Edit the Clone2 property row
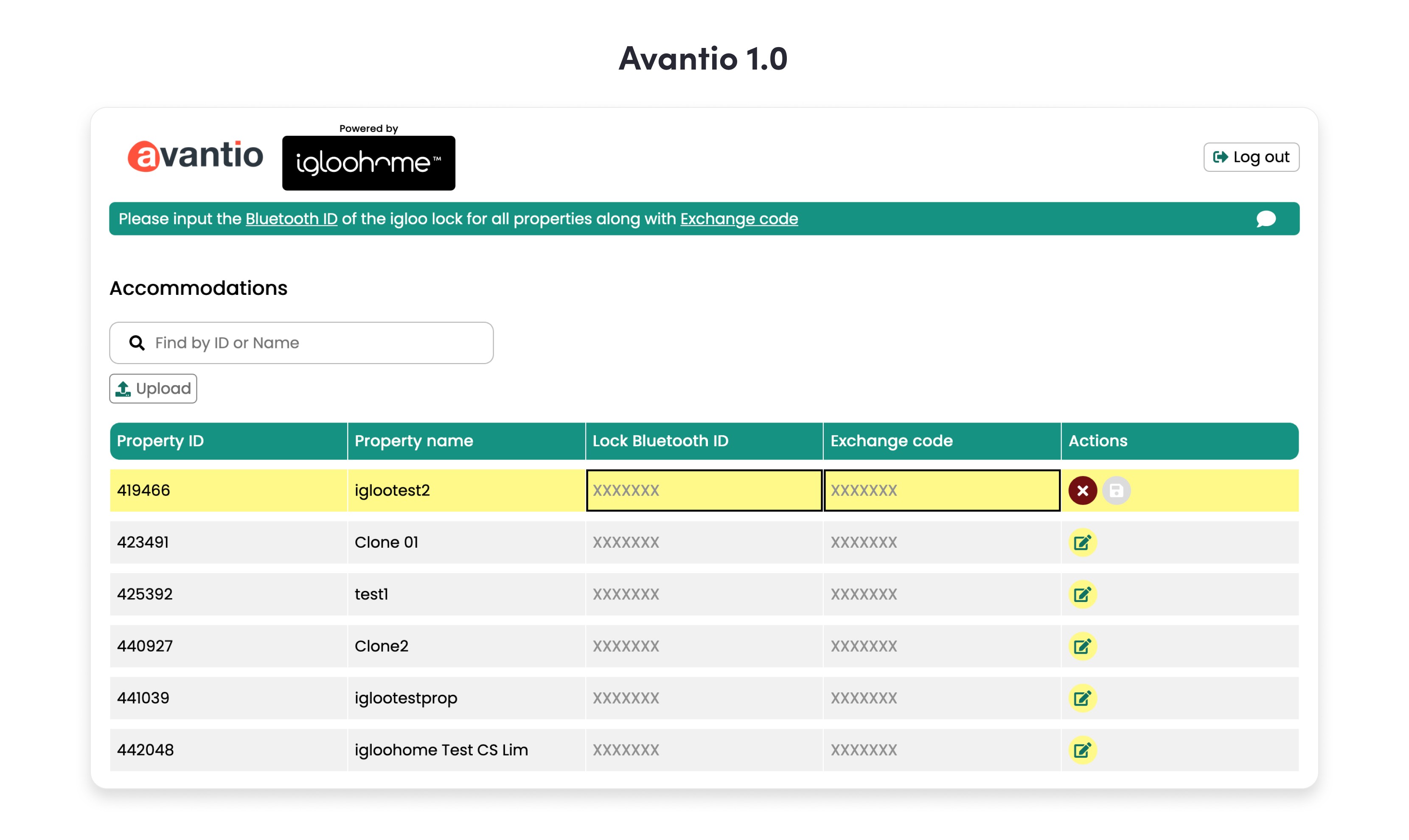Image resolution: width=1409 pixels, height=840 pixels. click(x=1082, y=646)
